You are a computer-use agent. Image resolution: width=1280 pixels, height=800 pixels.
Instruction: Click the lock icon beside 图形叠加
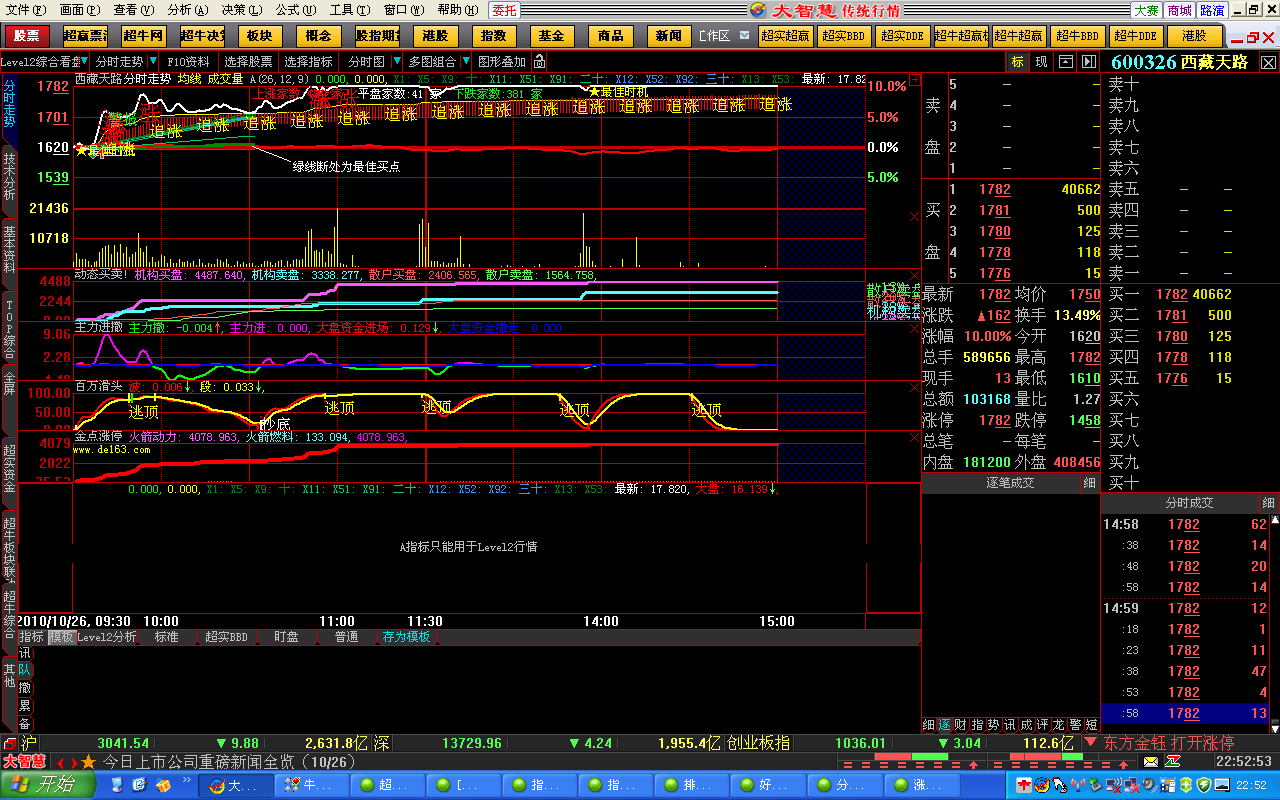point(540,62)
